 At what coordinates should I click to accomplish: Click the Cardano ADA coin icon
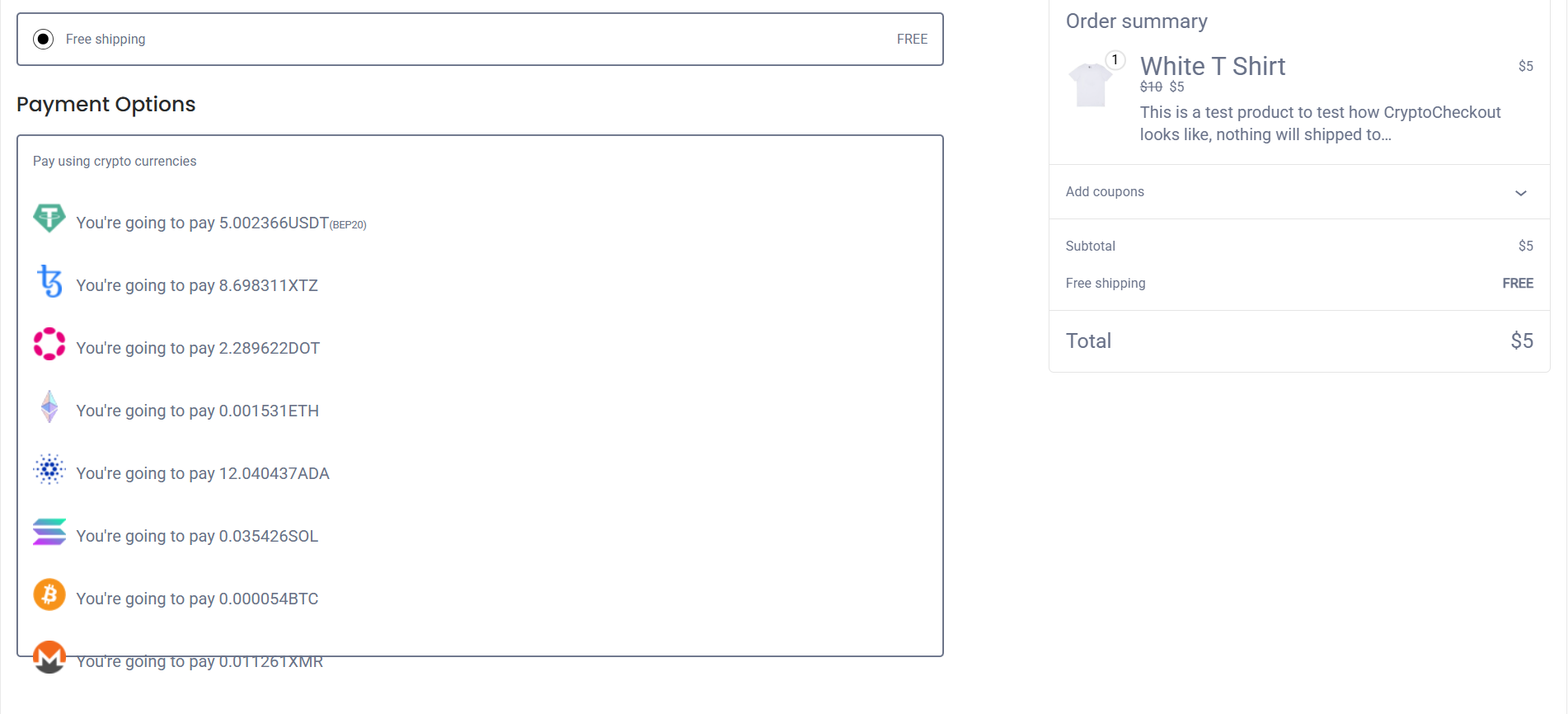(x=49, y=469)
